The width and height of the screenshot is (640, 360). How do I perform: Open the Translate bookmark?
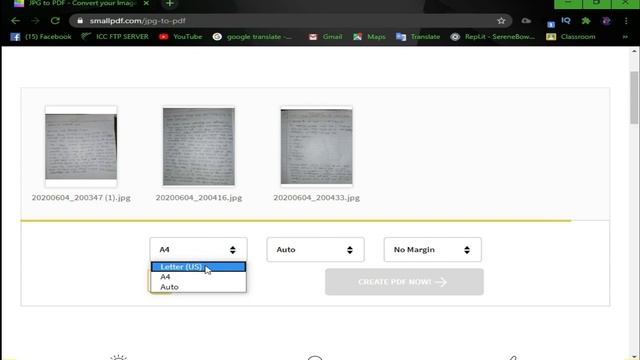pos(418,37)
